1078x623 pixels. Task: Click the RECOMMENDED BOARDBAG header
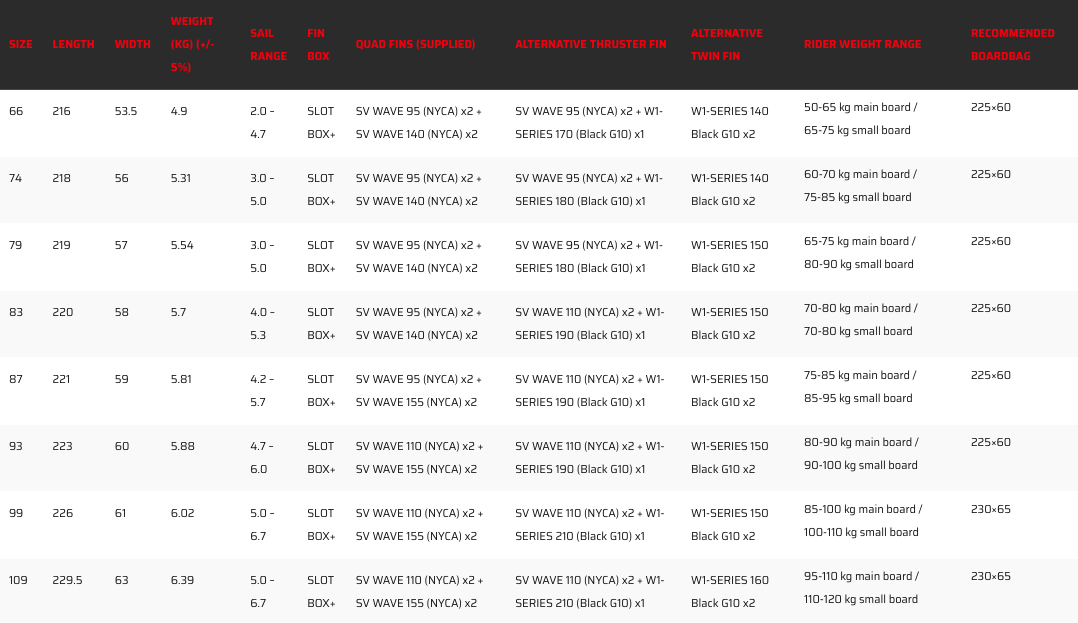tap(1013, 44)
